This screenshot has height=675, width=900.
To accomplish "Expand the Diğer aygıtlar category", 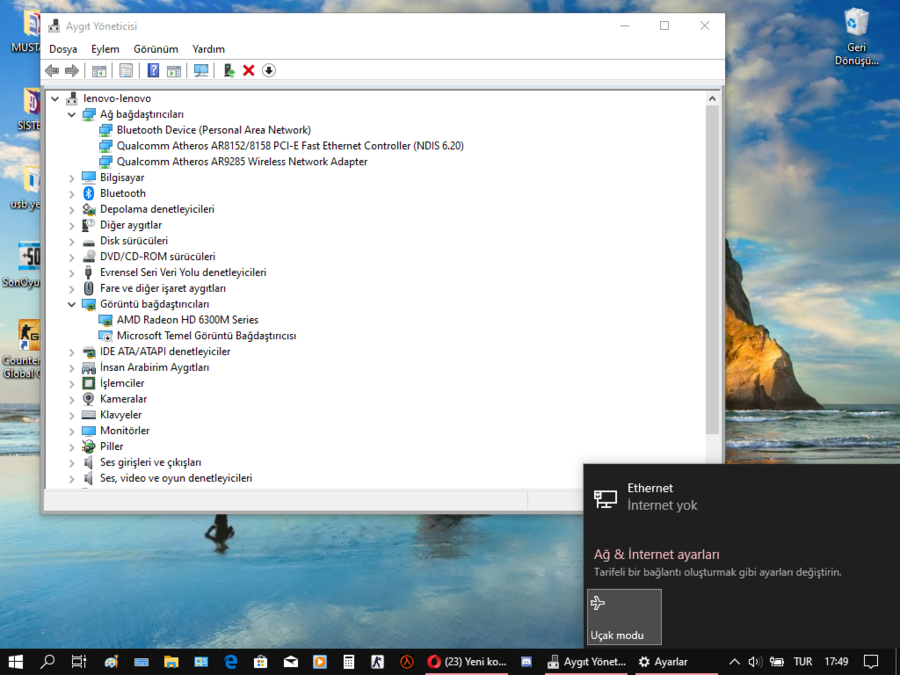I will [72, 225].
